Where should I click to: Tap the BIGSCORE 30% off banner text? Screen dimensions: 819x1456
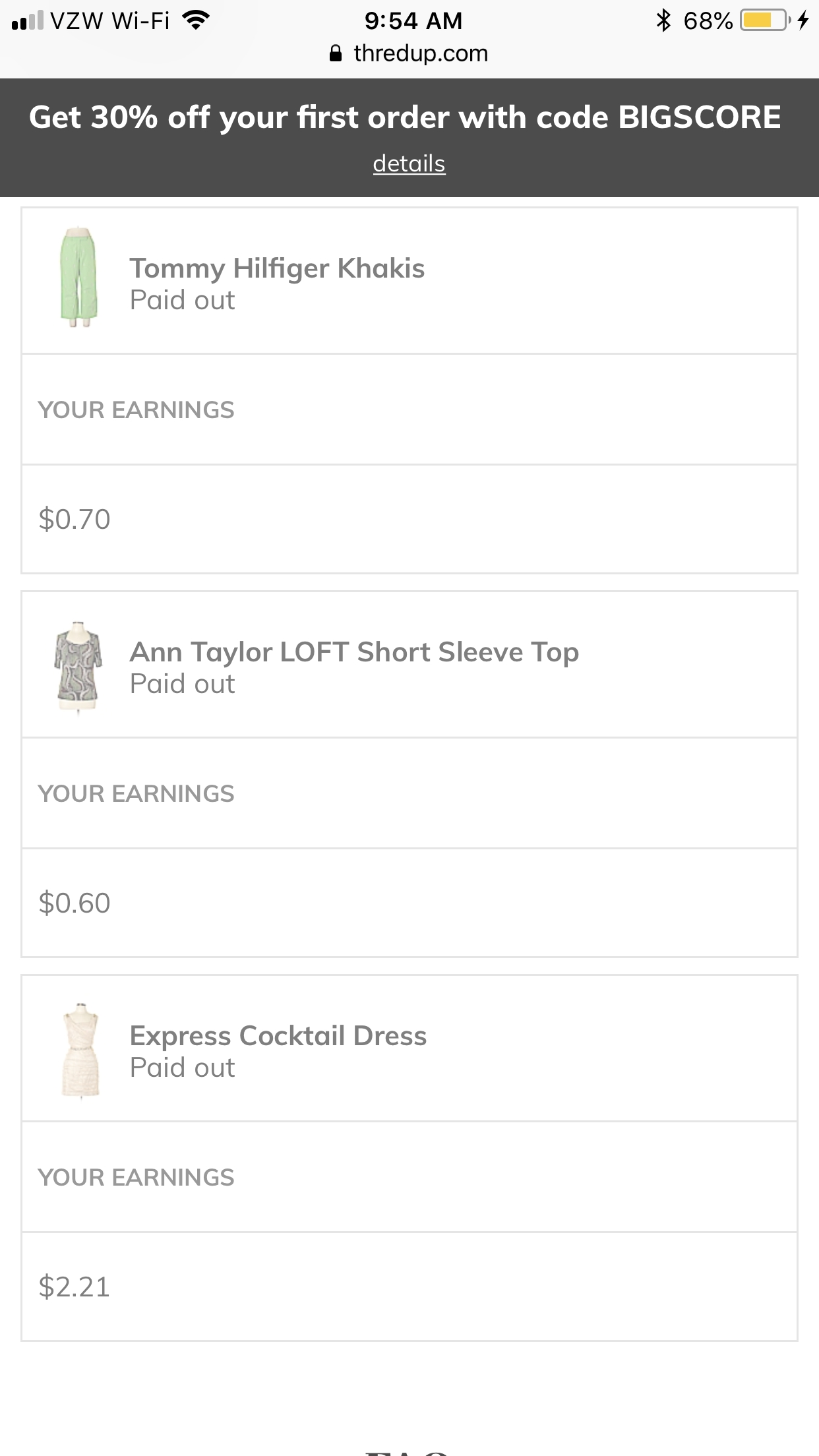coord(405,117)
